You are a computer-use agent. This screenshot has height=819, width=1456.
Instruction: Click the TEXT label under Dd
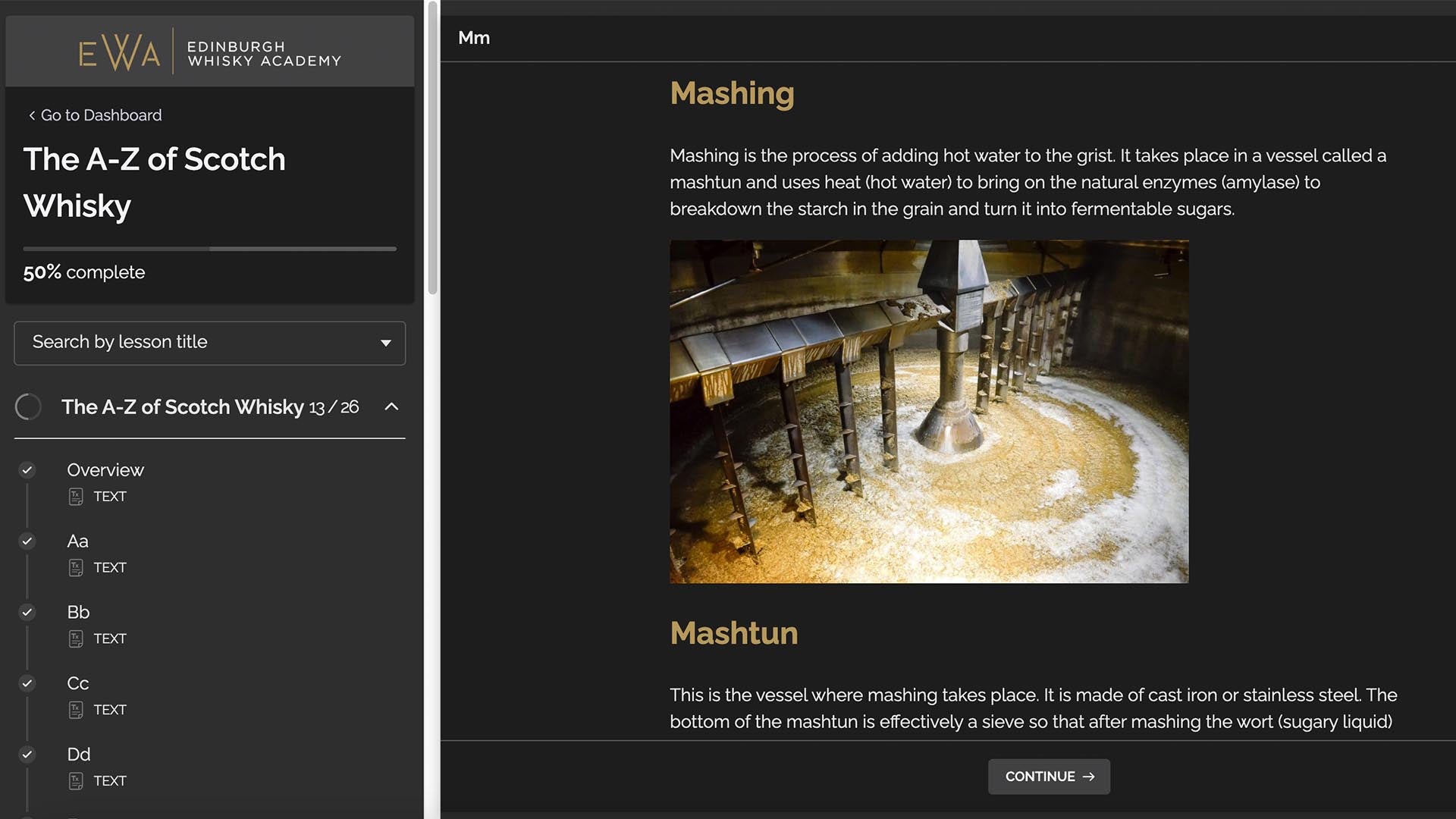[x=110, y=781]
